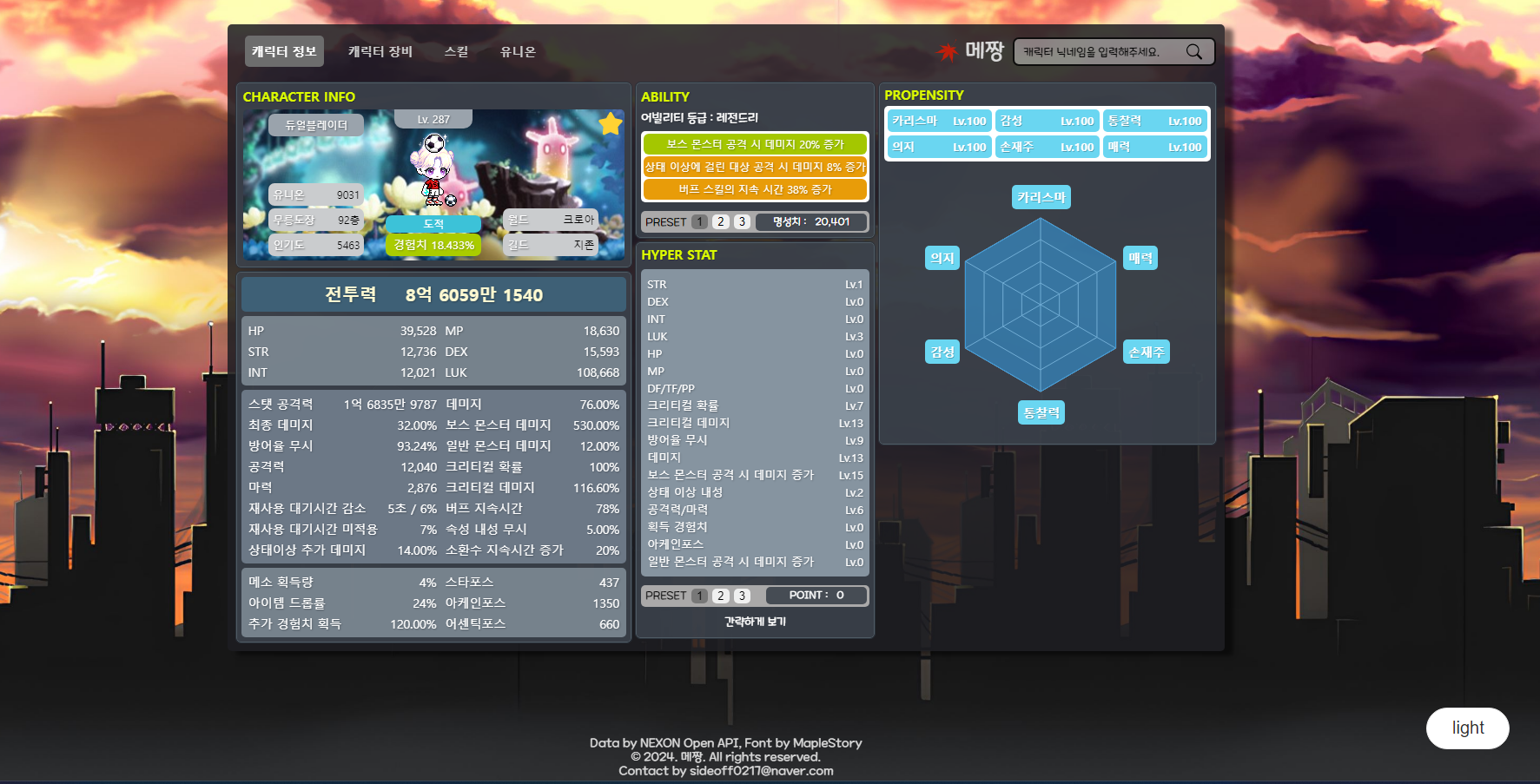This screenshot has width=1540, height=784.
Task: Toggle the light theme button
Action: coord(1468,728)
